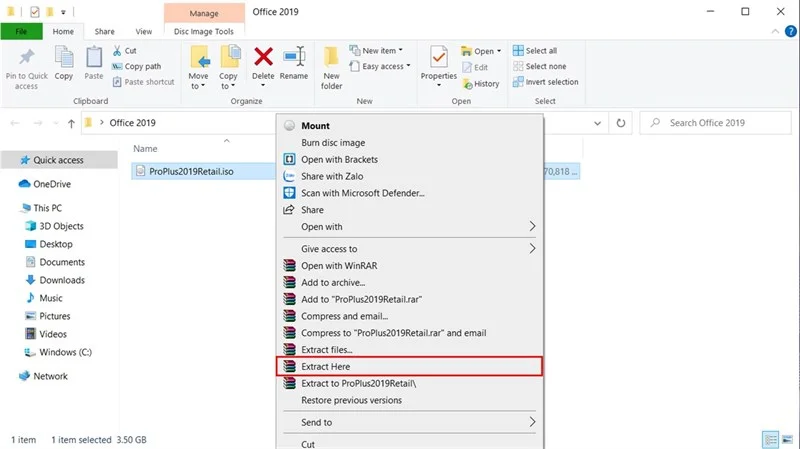Choose Extract to ProPlus2019Retail\

point(411,383)
